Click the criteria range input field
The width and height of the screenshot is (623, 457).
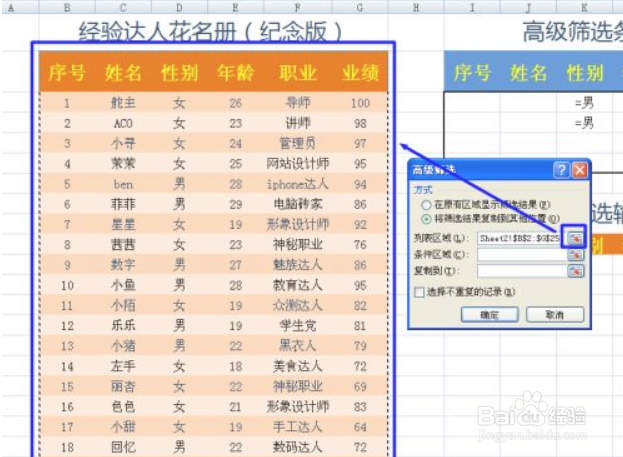coord(522,254)
